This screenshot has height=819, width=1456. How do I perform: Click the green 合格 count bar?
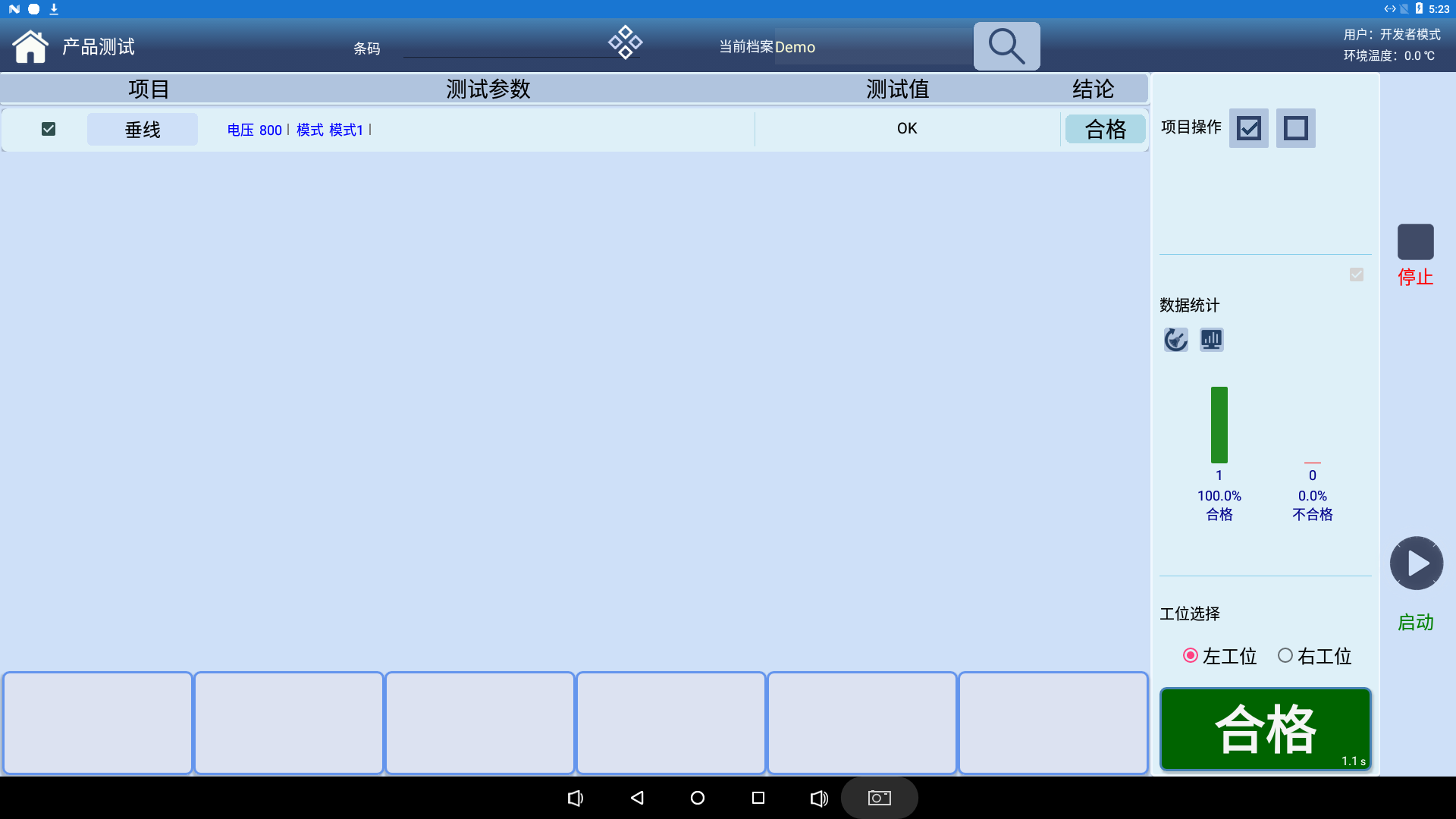tap(1219, 425)
